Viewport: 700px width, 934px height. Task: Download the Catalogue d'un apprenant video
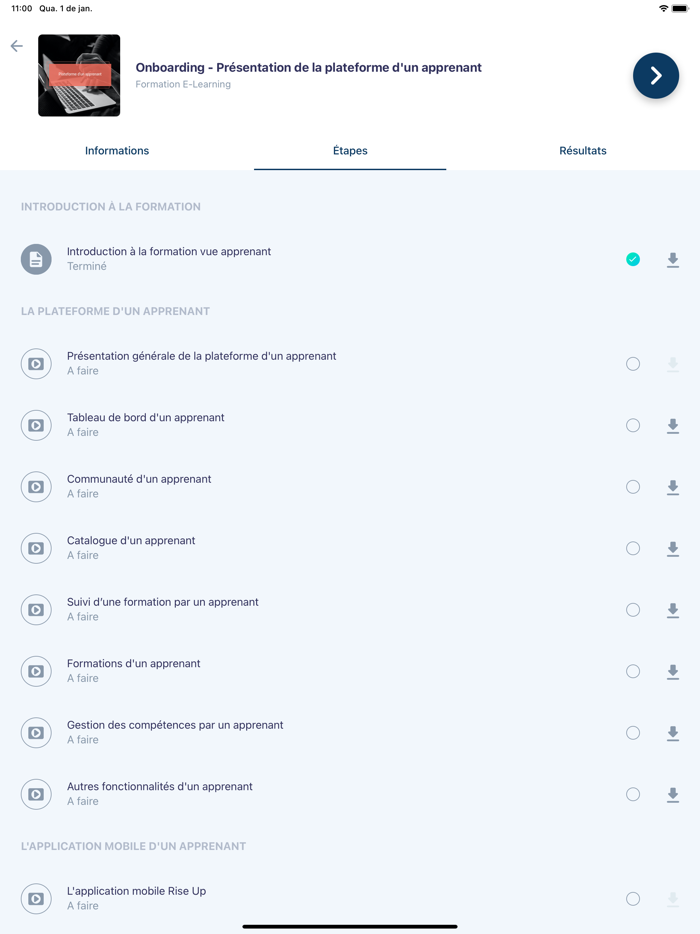pos(673,548)
